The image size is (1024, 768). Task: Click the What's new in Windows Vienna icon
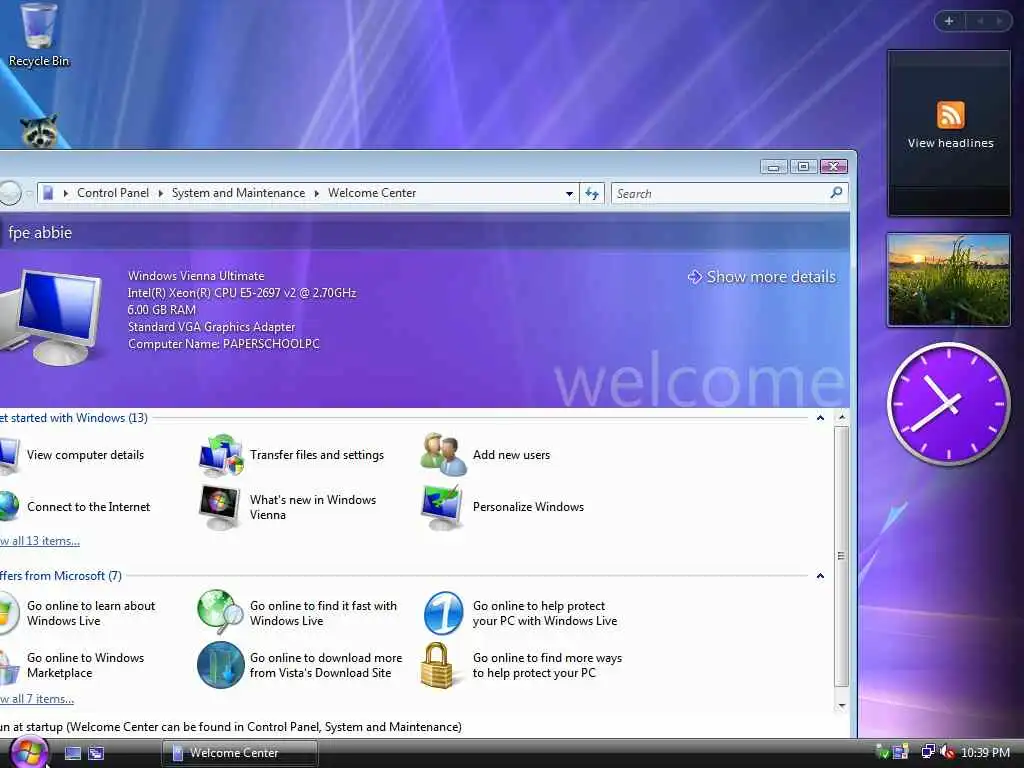coord(219,507)
